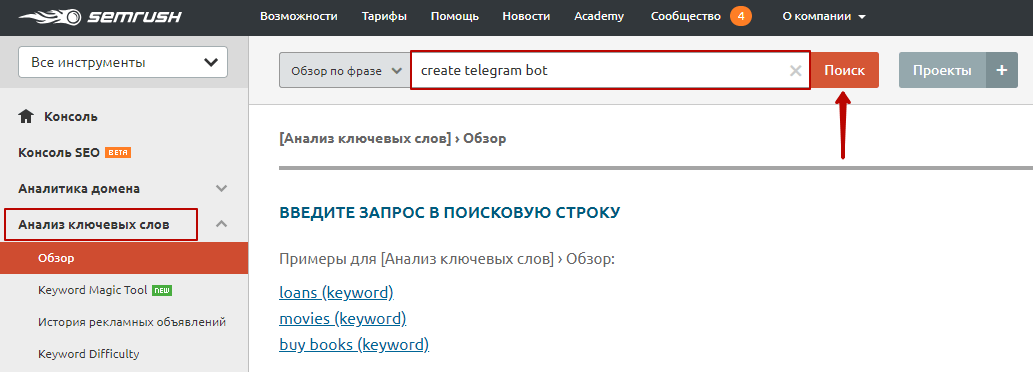1033x372 pixels.
Task: Open the movies (keyword) example link
Action: click(x=343, y=319)
